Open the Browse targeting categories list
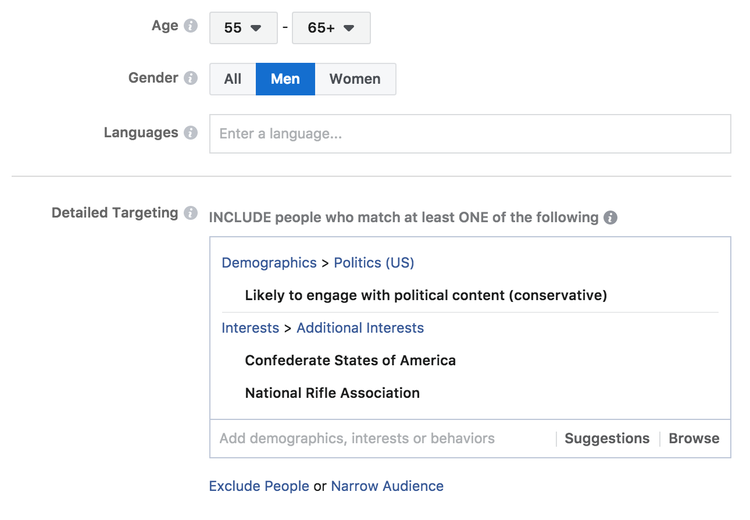The height and width of the screenshot is (520, 750). tap(694, 438)
